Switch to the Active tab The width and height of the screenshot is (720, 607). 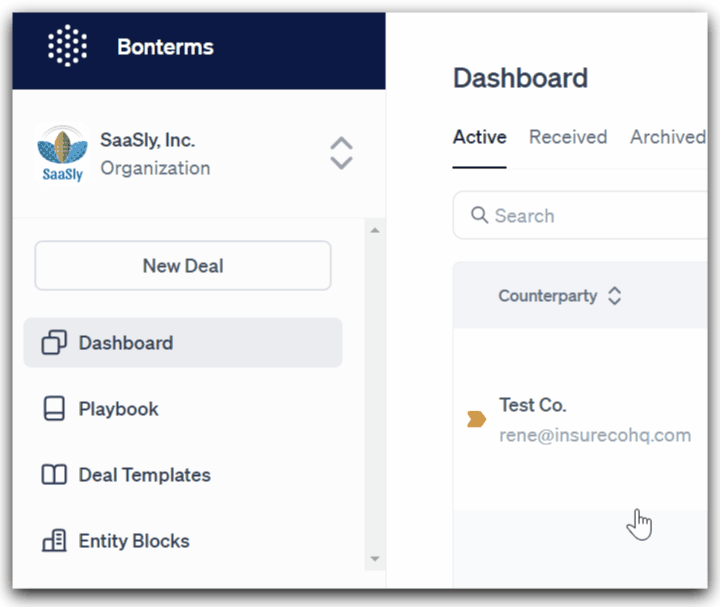(x=479, y=137)
